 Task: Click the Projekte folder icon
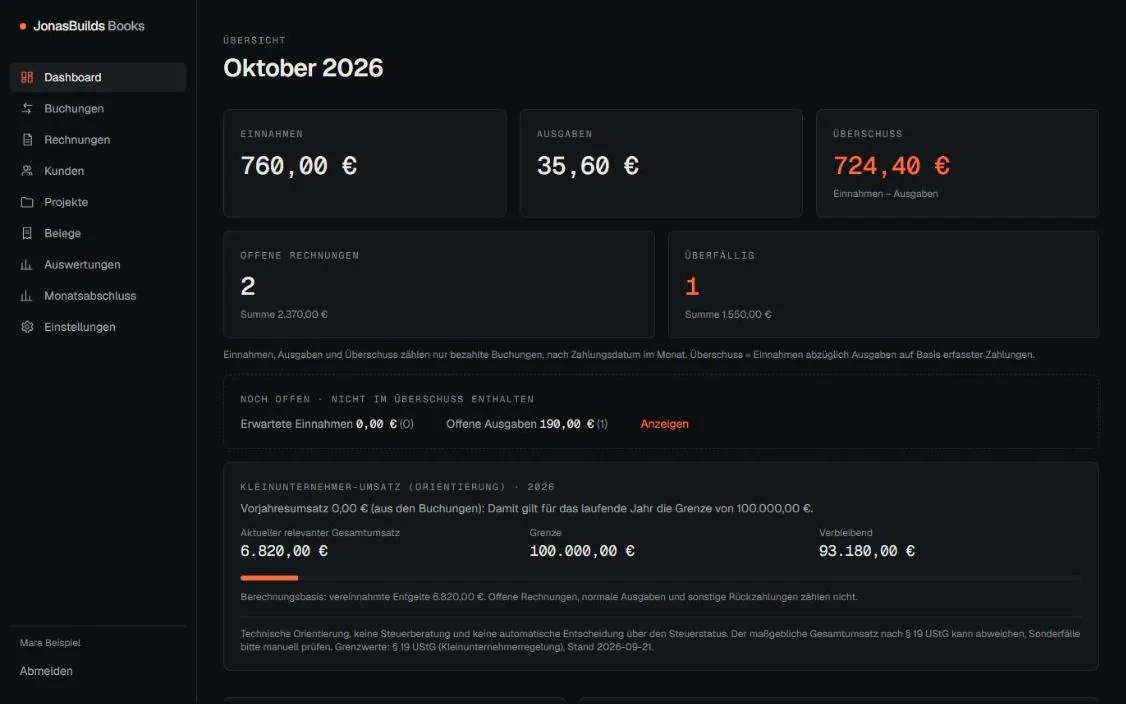point(27,202)
